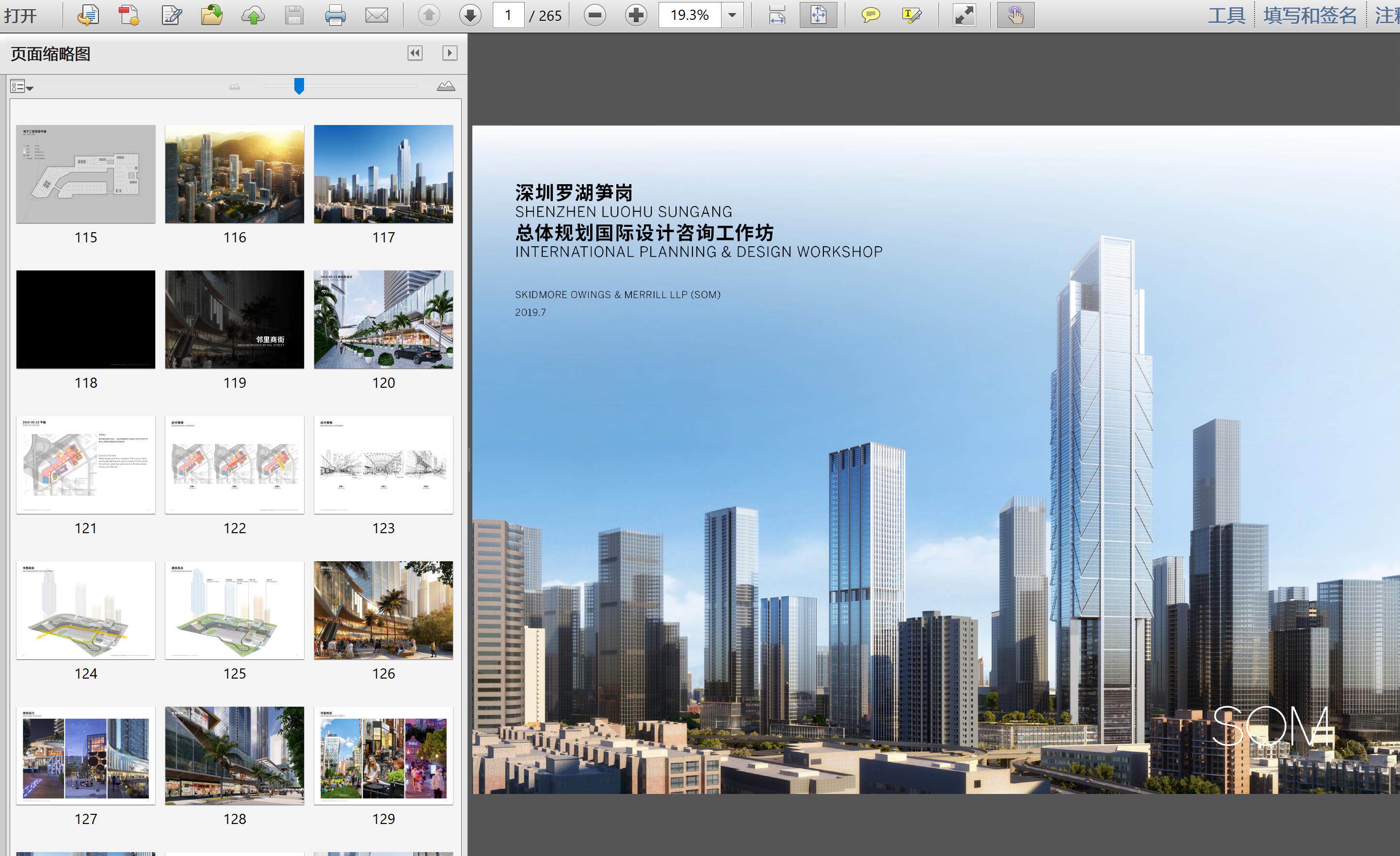
Task: Upload to cloud storage icon
Action: (x=253, y=15)
